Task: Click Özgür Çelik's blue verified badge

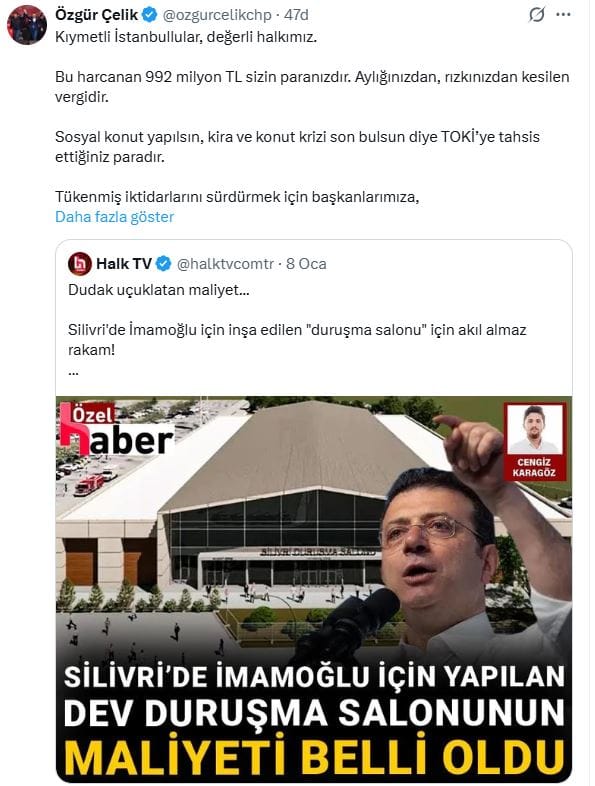Action: tap(149, 15)
